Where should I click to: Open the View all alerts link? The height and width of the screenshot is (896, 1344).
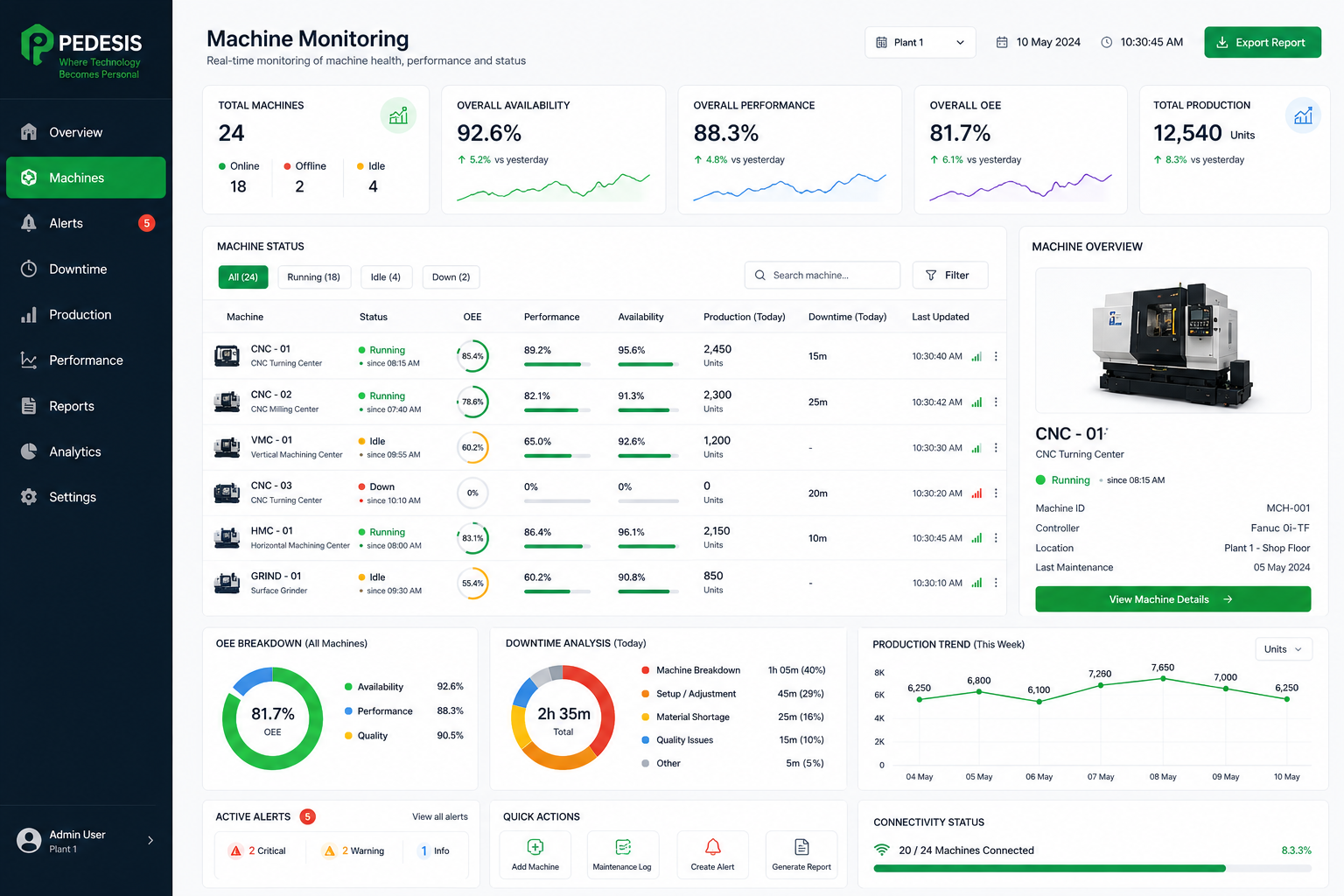pos(440,816)
